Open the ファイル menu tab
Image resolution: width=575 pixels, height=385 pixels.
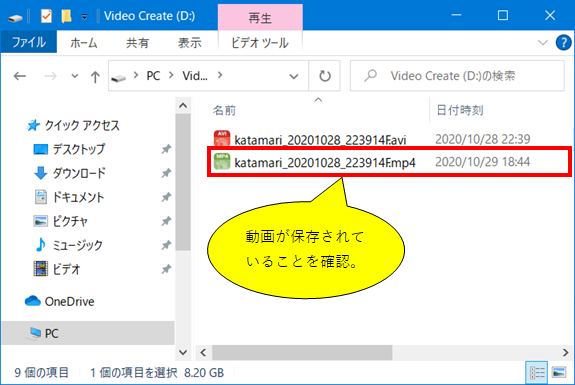coord(29,43)
